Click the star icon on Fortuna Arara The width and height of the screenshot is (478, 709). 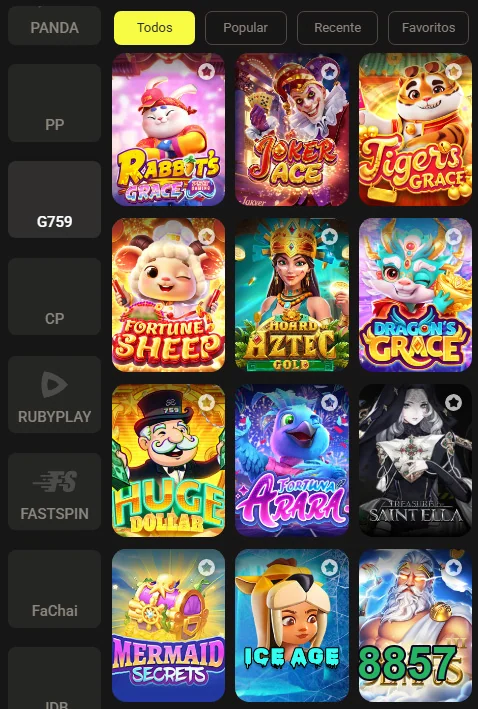point(330,402)
